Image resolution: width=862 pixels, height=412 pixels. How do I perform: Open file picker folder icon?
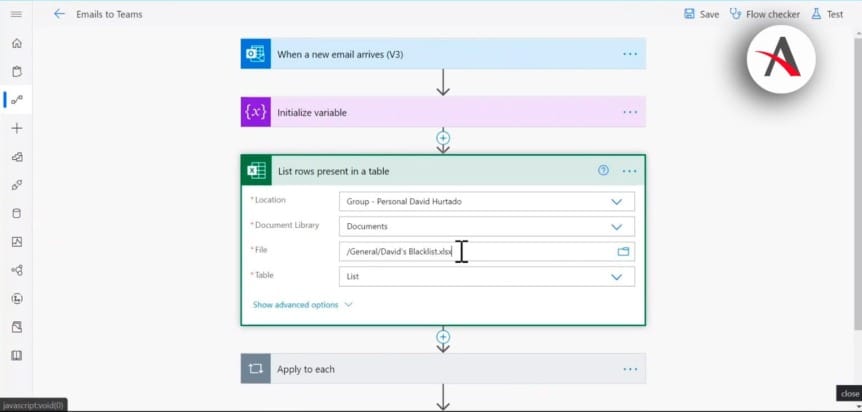pos(623,251)
